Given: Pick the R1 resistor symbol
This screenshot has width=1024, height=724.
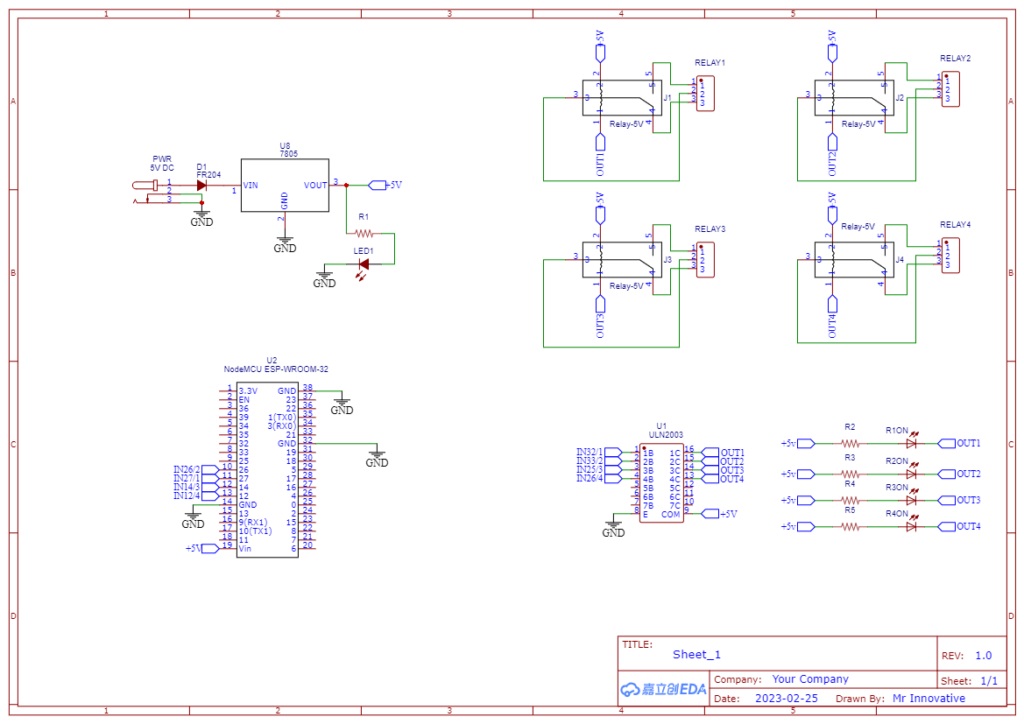Looking at the screenshot, I should [x=364, y=233].
